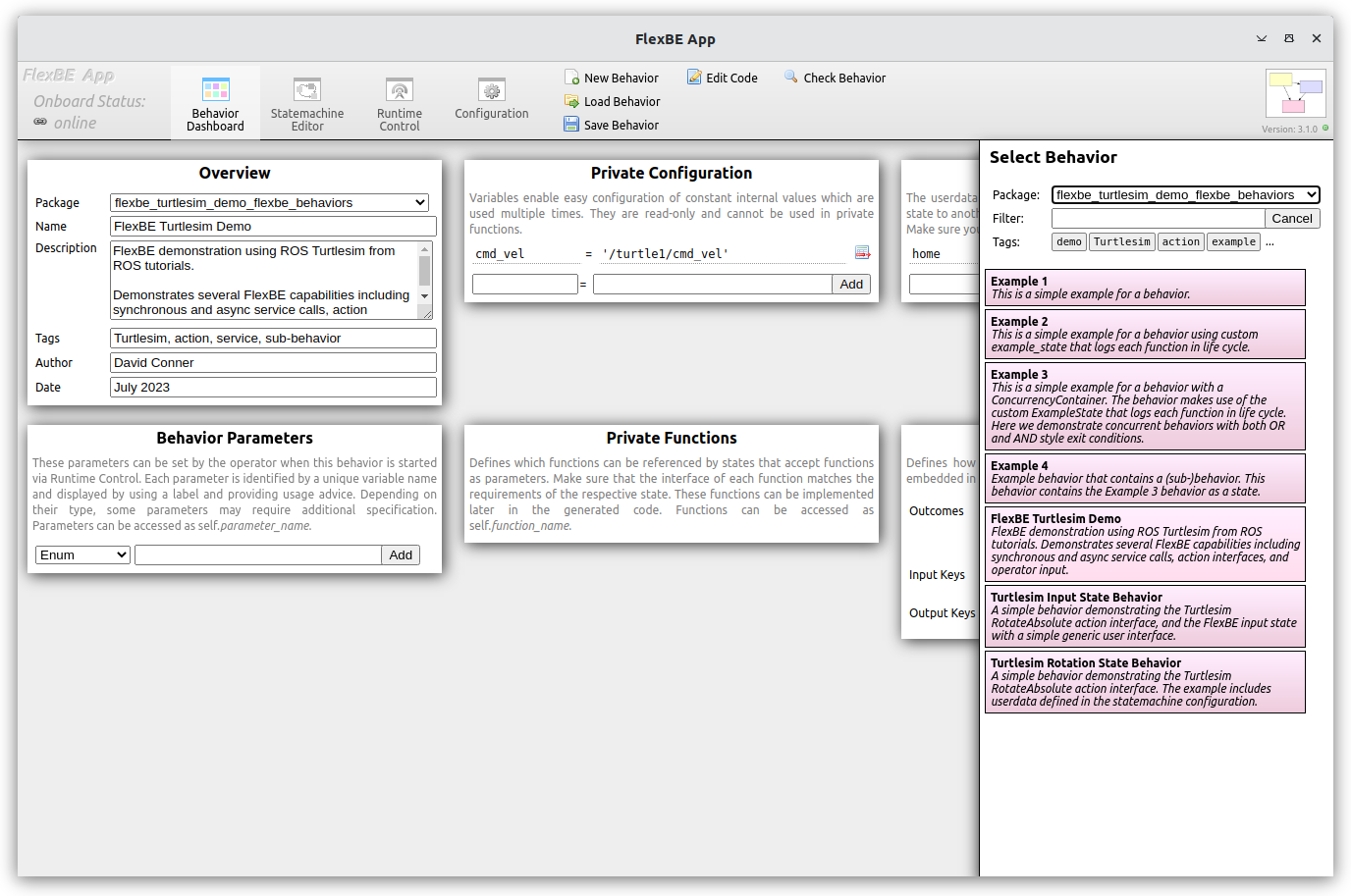1351x896 pixels.
Task: Maximize the FlexBE App window
Action: point(1289,39)
